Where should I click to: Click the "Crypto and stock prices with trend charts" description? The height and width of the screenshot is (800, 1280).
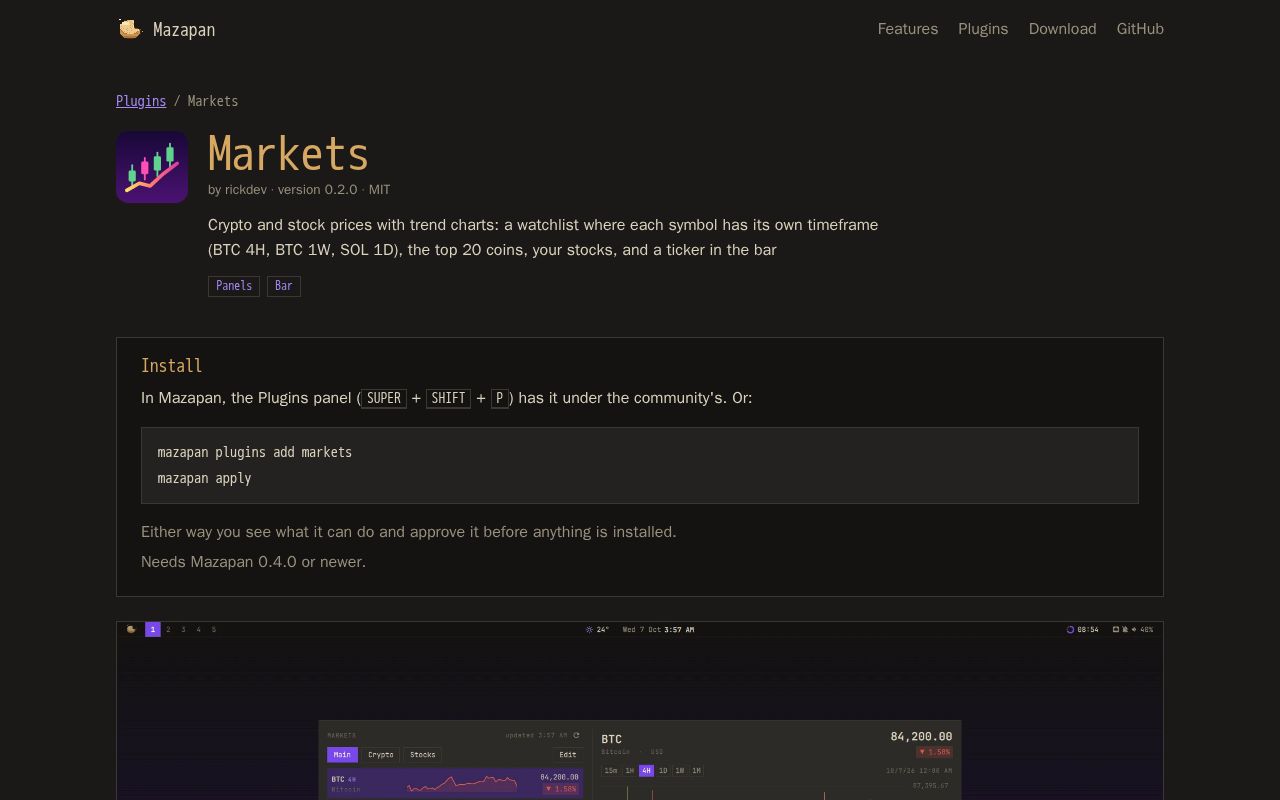tap(543, 237)
